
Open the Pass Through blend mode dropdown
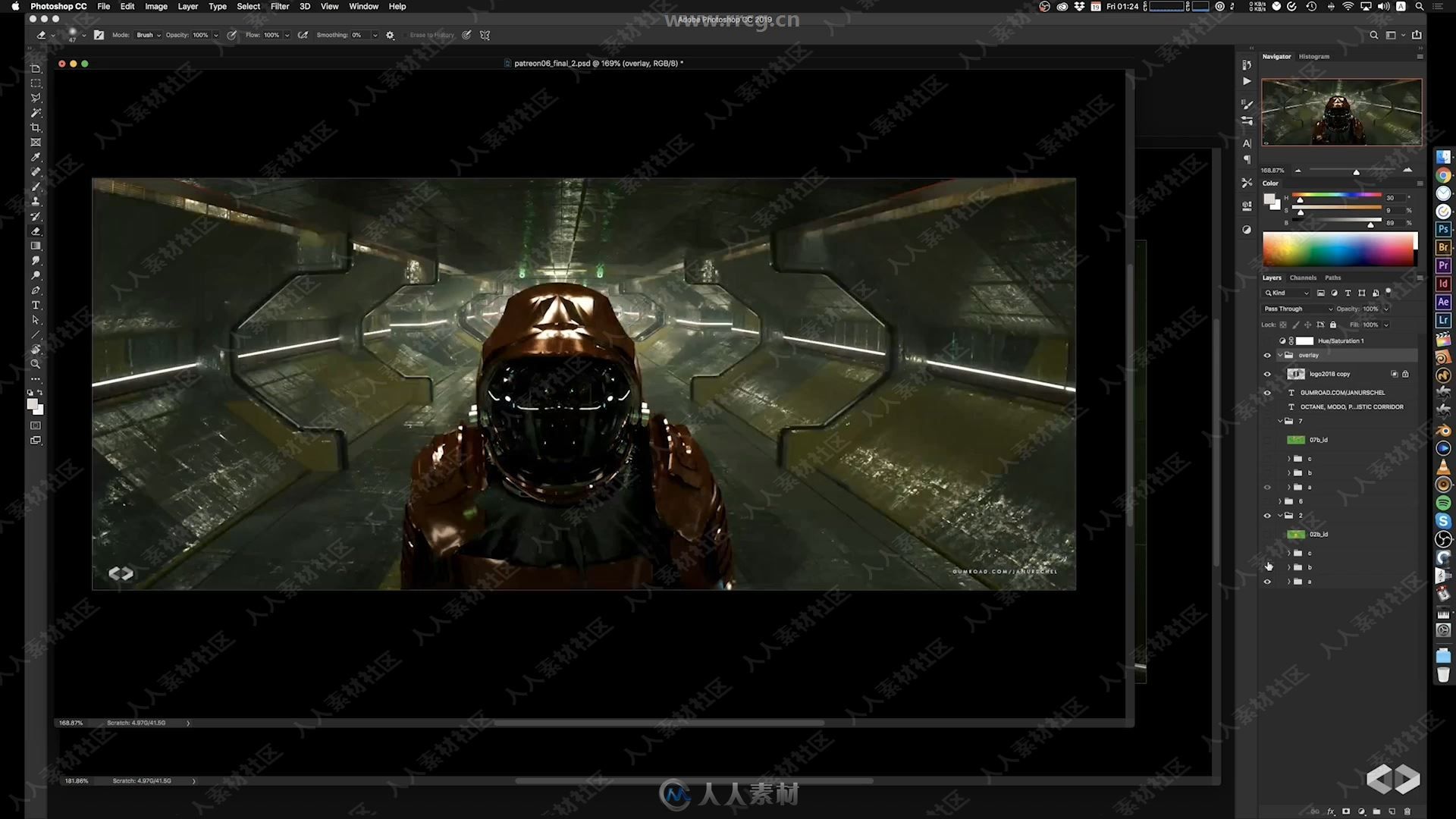[1298, 309]
